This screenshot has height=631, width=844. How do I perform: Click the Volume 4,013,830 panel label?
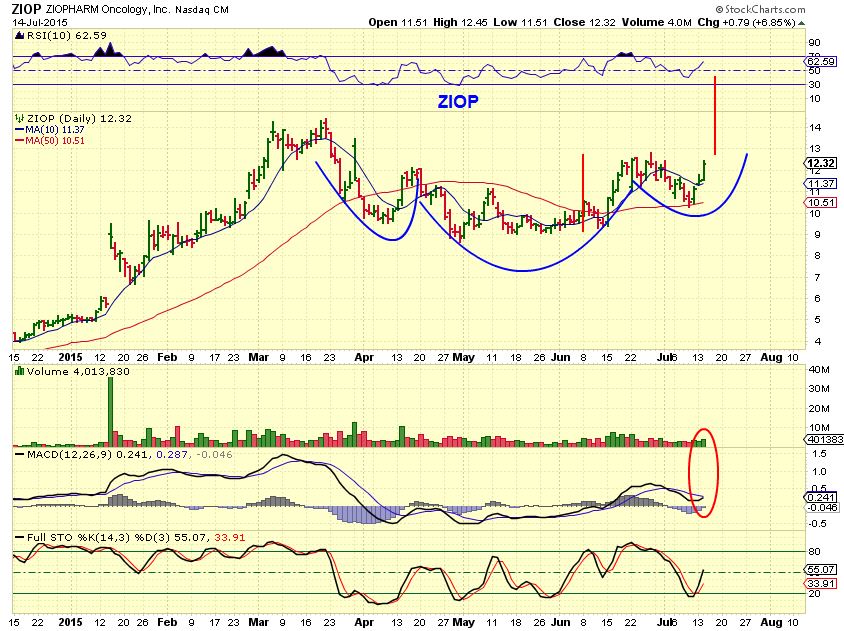click(79, 371)
